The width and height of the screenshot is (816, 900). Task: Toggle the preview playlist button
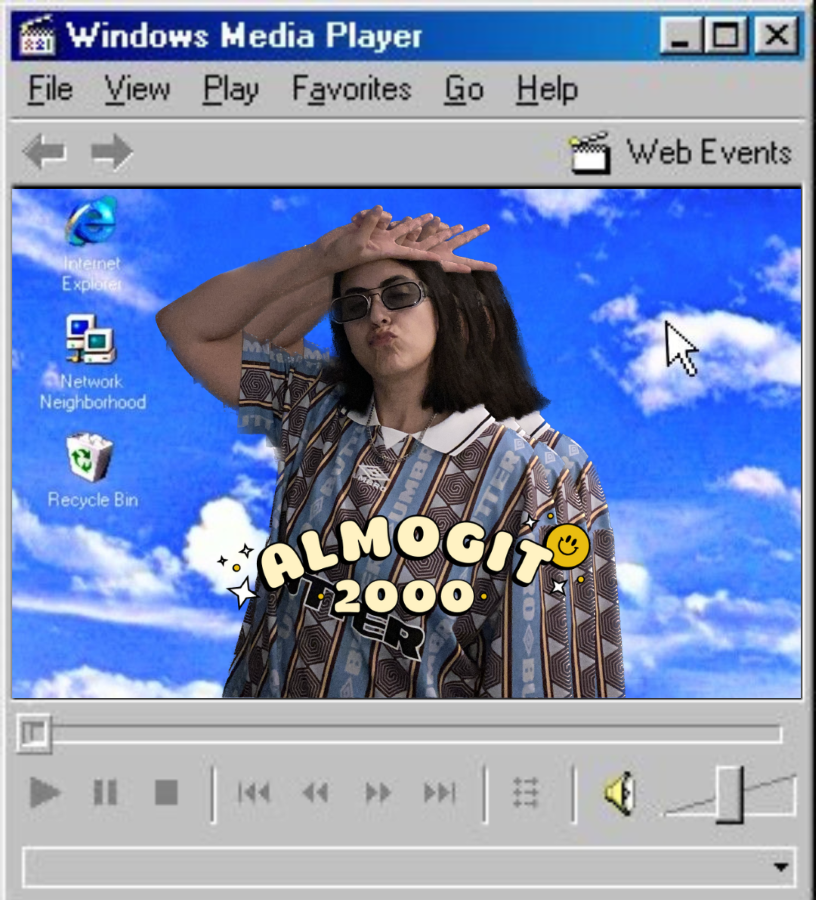(x=525, y=793)
